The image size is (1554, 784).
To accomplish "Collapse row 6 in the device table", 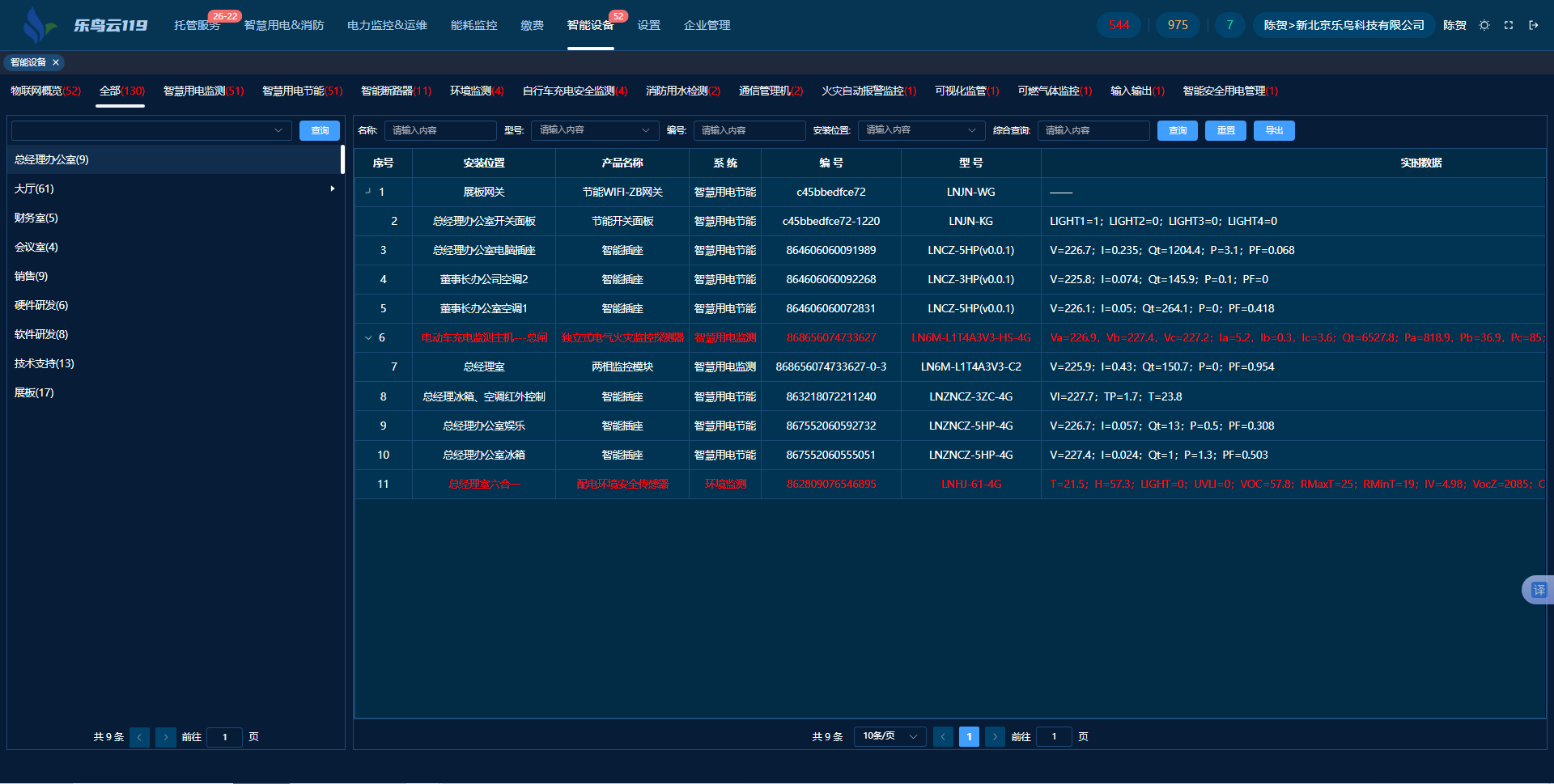I will coord(368,338).
